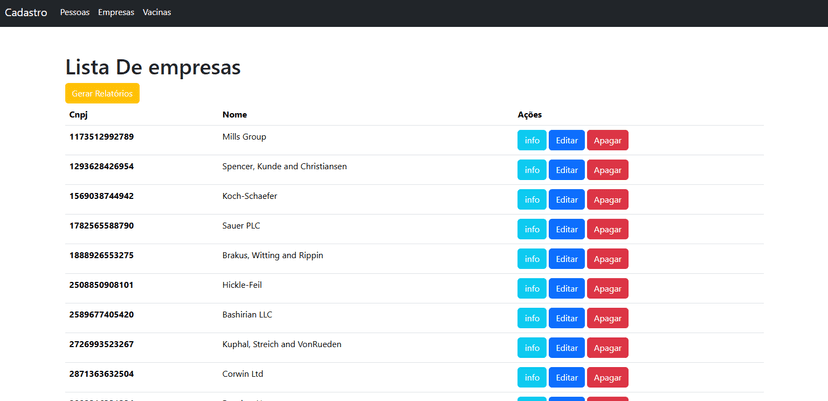This screenshot has width=828, height=401.
Task: Click the Gerar Relatórios button
Action: pos(102,93)
